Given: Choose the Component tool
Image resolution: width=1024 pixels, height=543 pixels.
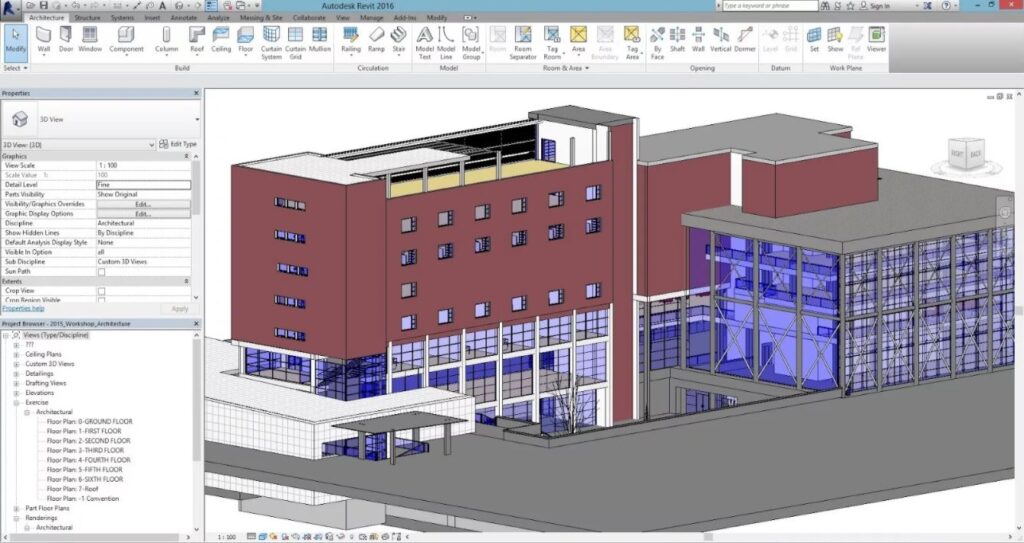Looking at the screenshot, I should pos(126,41).
